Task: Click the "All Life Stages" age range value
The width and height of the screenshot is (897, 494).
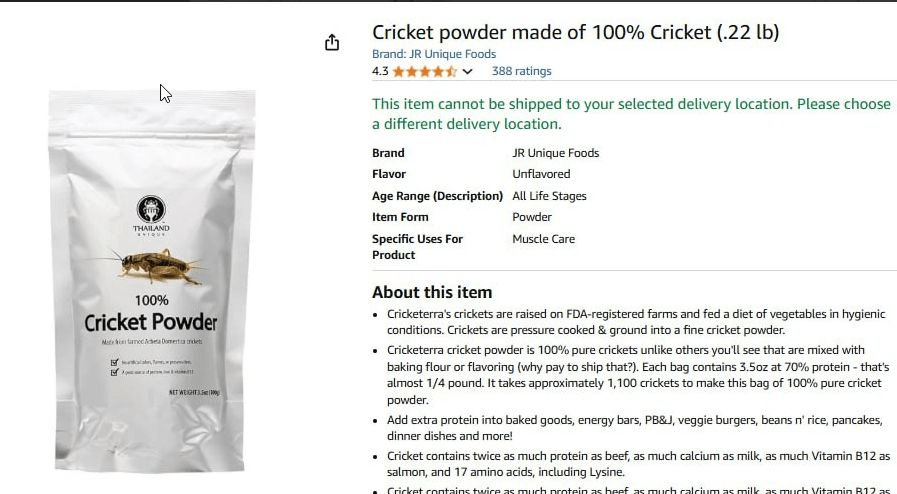Action: click(x=549, y=196)
